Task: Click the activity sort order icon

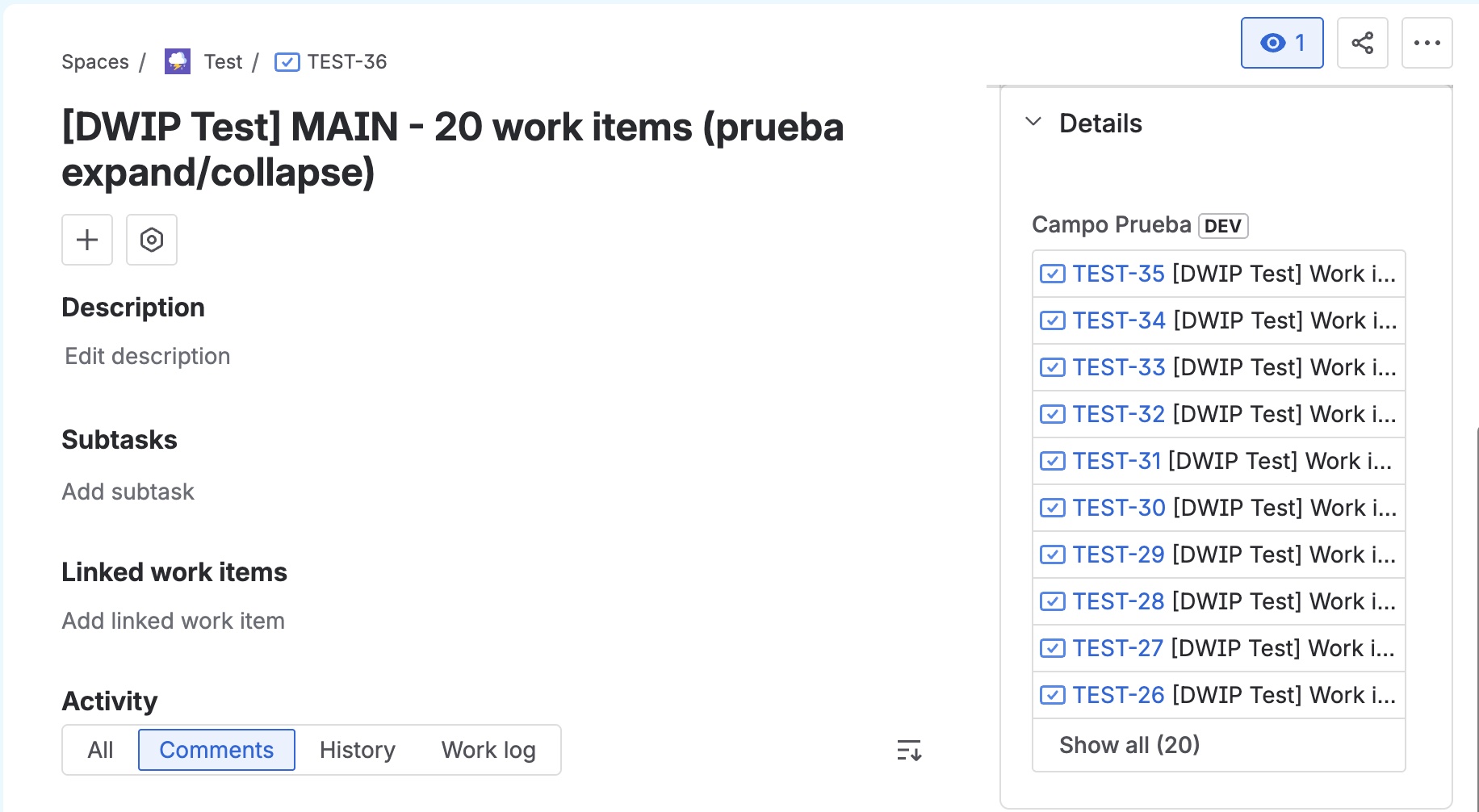Action: coord(909,751)
